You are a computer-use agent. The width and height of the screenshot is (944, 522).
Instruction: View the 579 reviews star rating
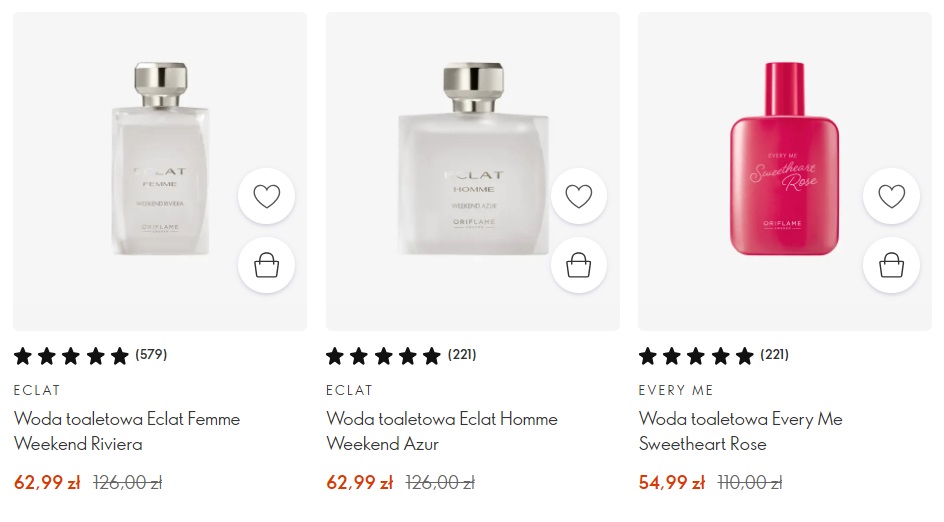pos(90,355)
